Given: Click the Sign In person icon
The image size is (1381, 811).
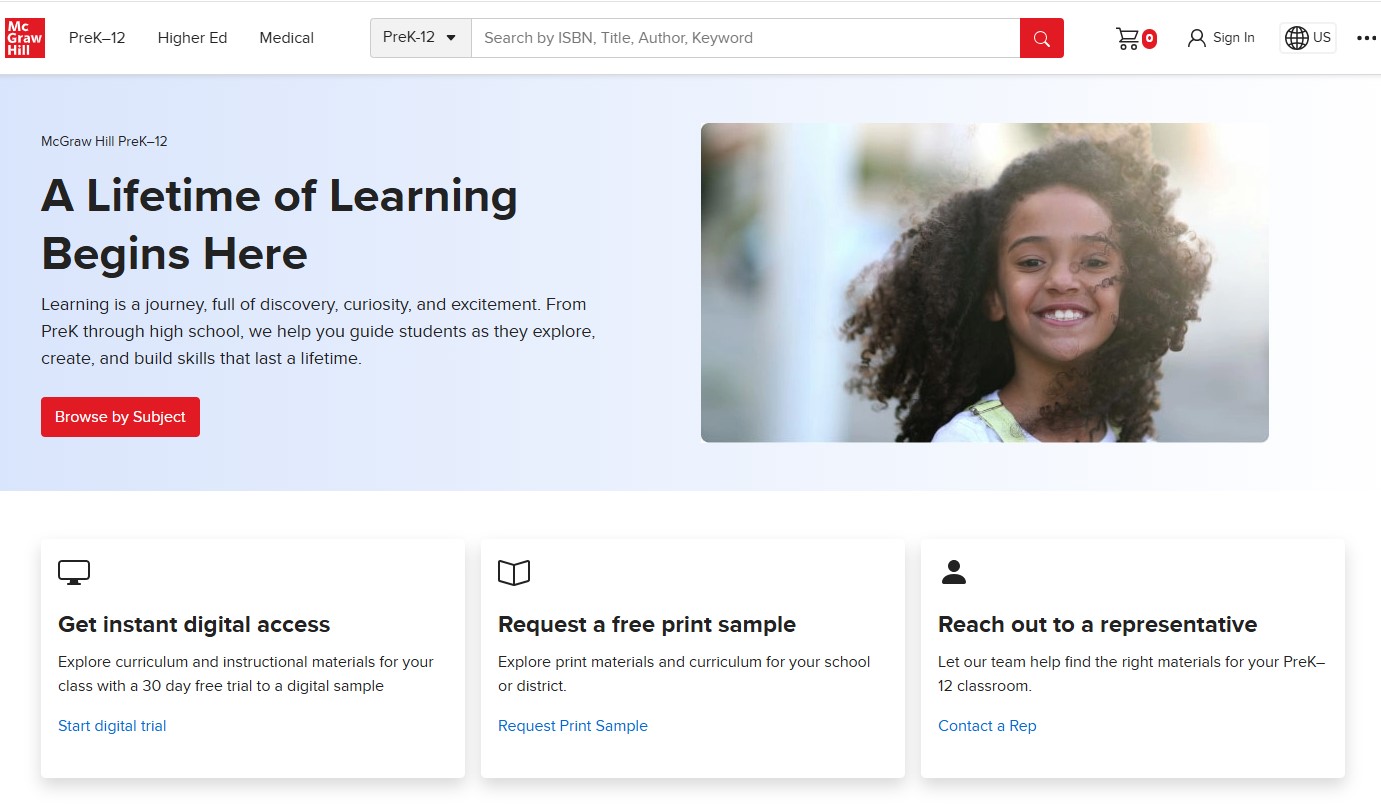Looking at the screenshot, I should point(1196,38).
